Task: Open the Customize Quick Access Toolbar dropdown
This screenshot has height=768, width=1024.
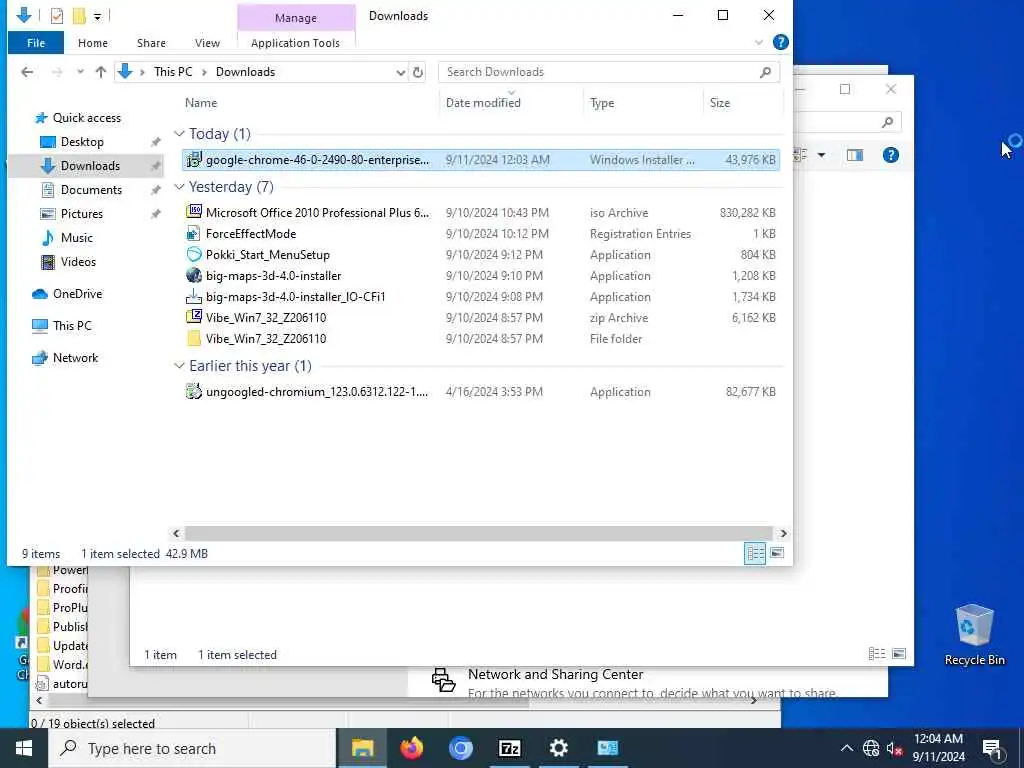Action: click(x=97, y=16)
